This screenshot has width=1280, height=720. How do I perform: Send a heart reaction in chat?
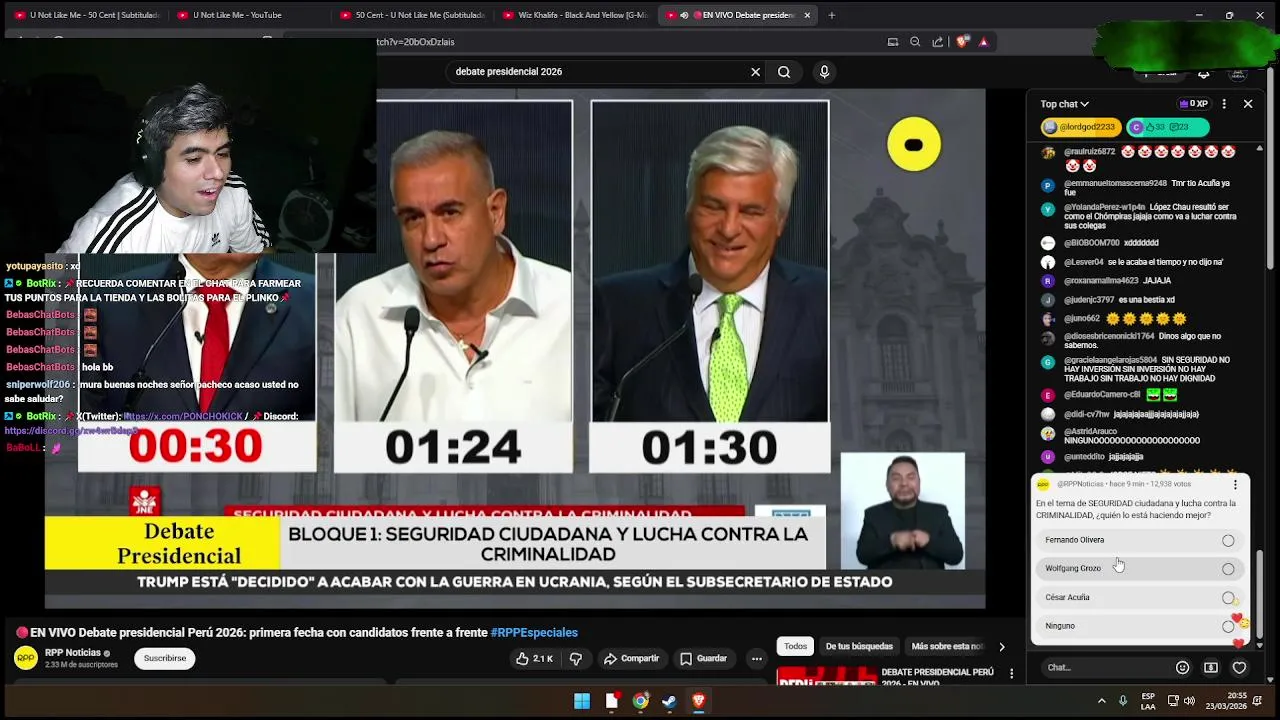pos(1239,667)
